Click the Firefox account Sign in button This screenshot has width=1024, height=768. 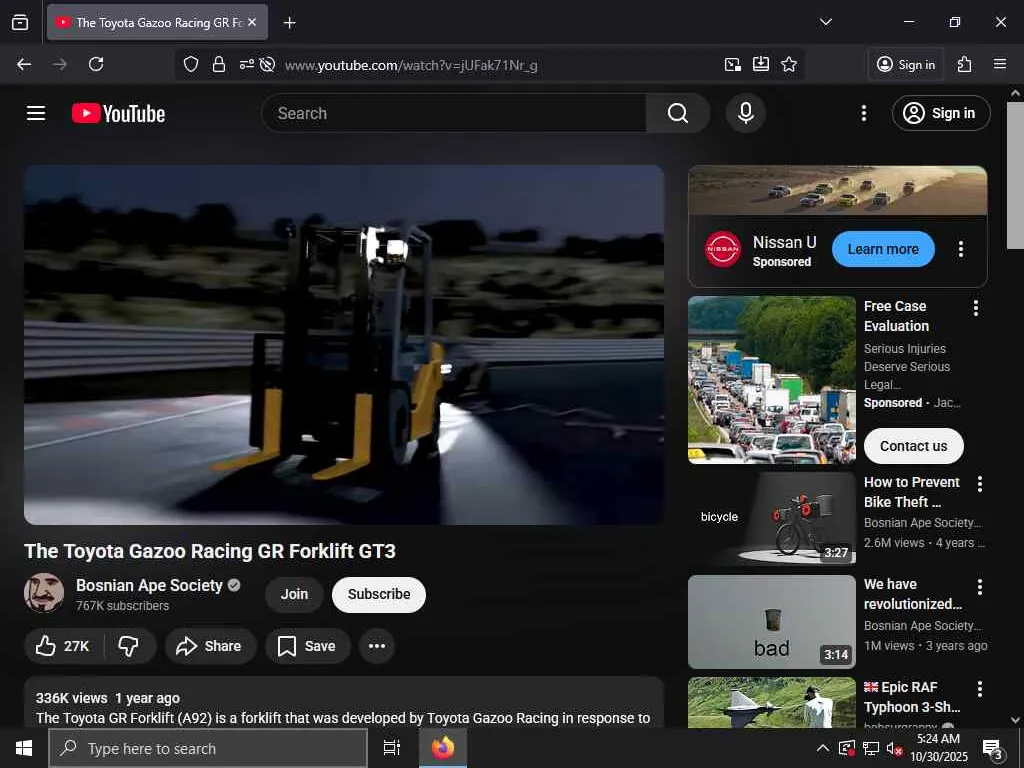coord(906,64)
